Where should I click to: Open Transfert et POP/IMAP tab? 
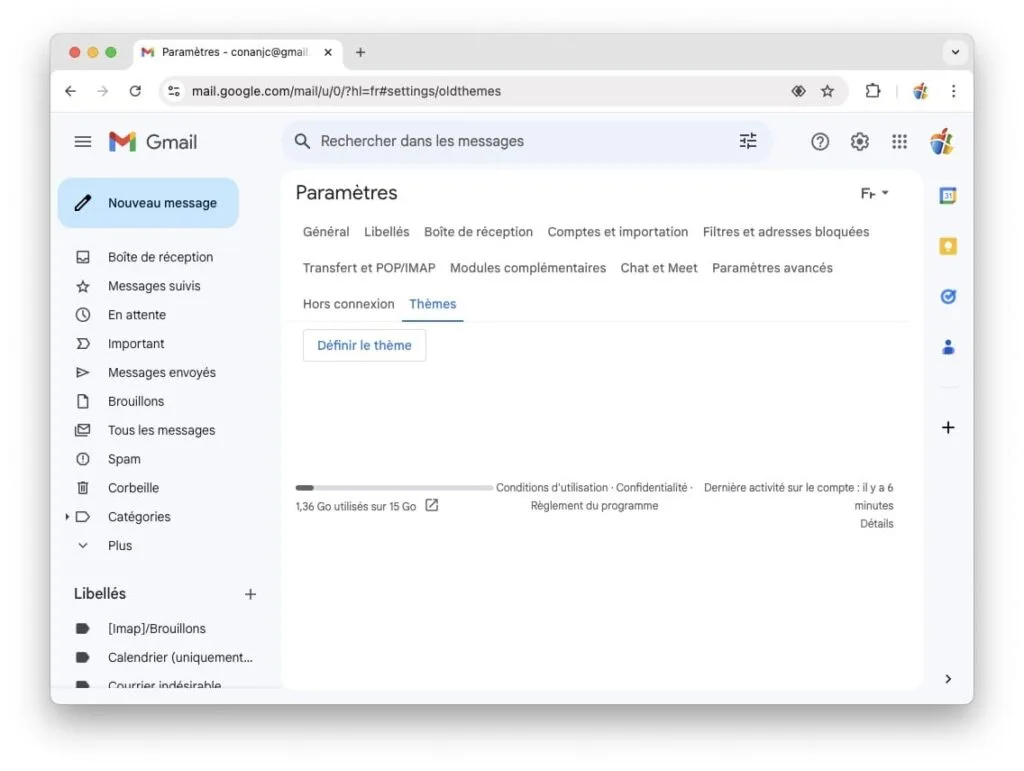click(369, 268)
